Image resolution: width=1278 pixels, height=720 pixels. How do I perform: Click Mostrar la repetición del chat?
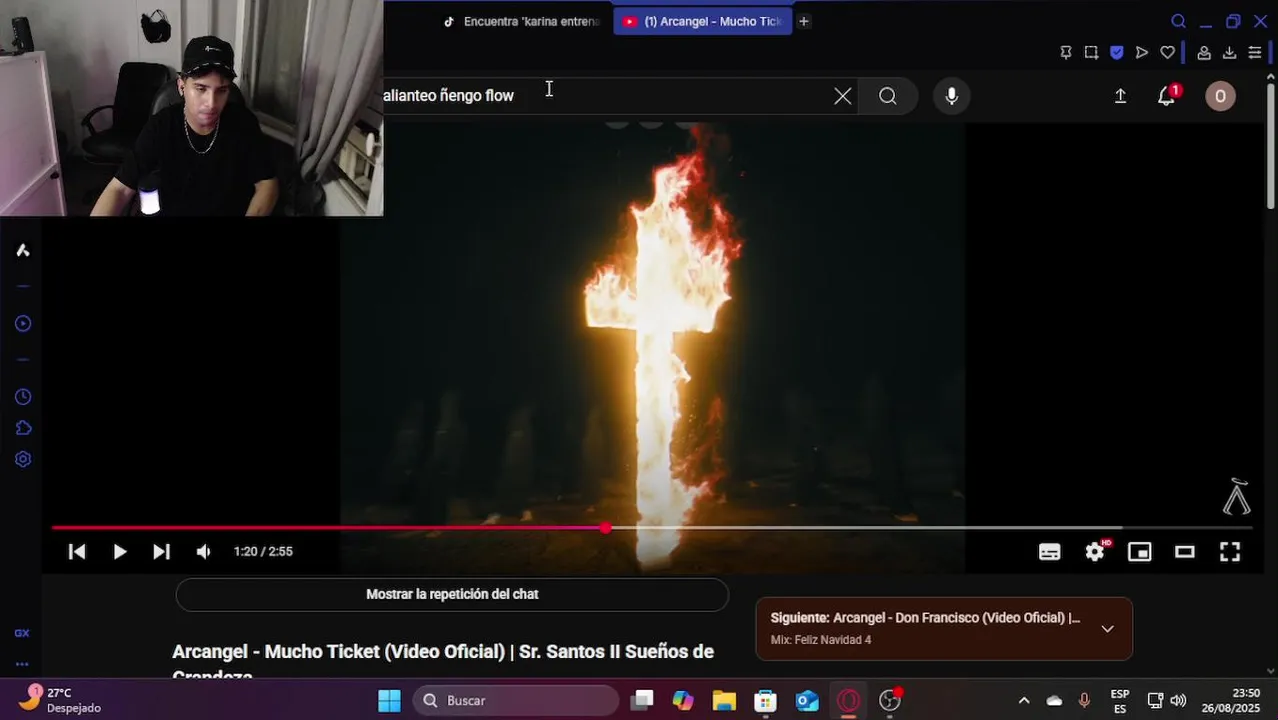(x=452, y=594)
